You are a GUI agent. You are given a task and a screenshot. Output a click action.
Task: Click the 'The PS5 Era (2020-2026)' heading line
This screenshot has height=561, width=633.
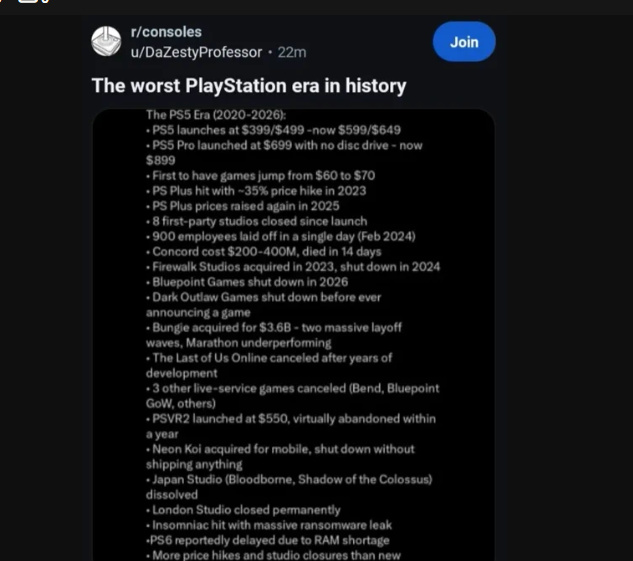point(208,116)
